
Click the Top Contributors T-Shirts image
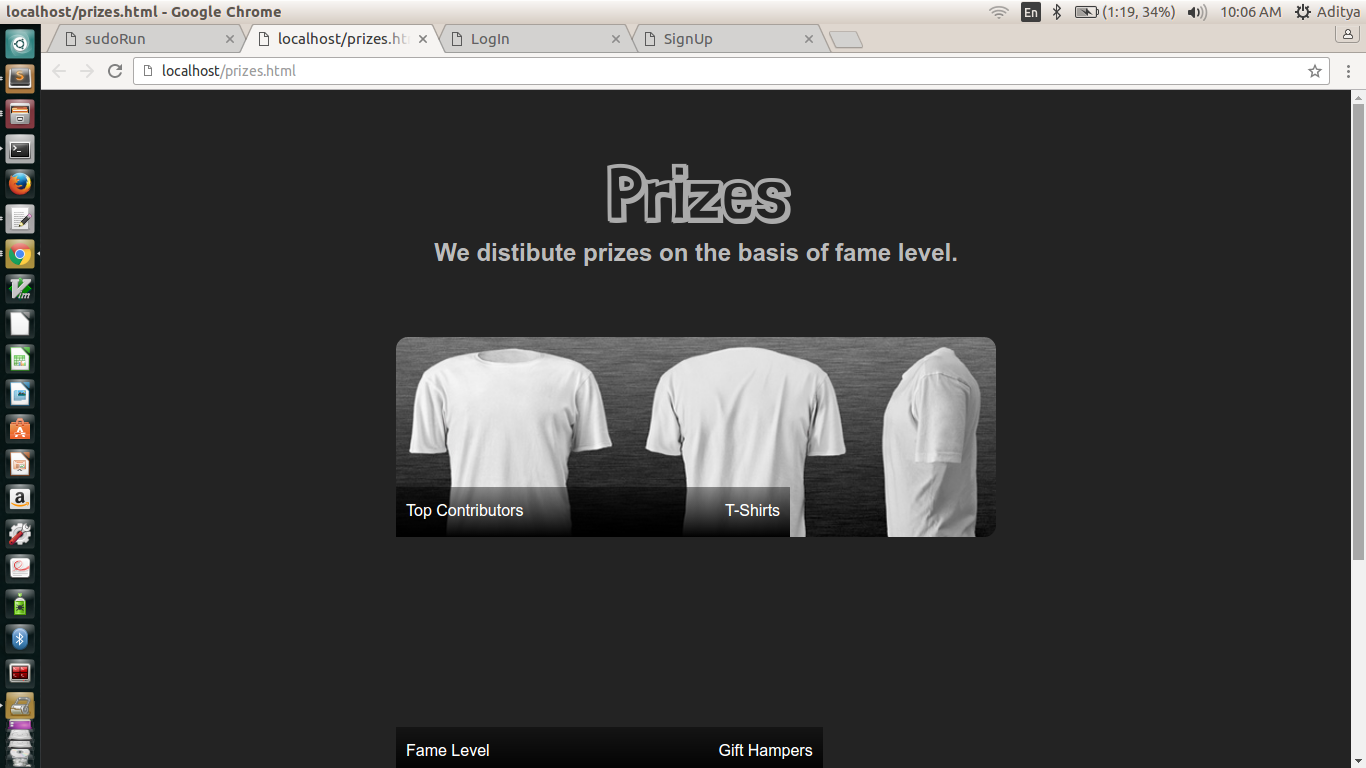point(696,437)
